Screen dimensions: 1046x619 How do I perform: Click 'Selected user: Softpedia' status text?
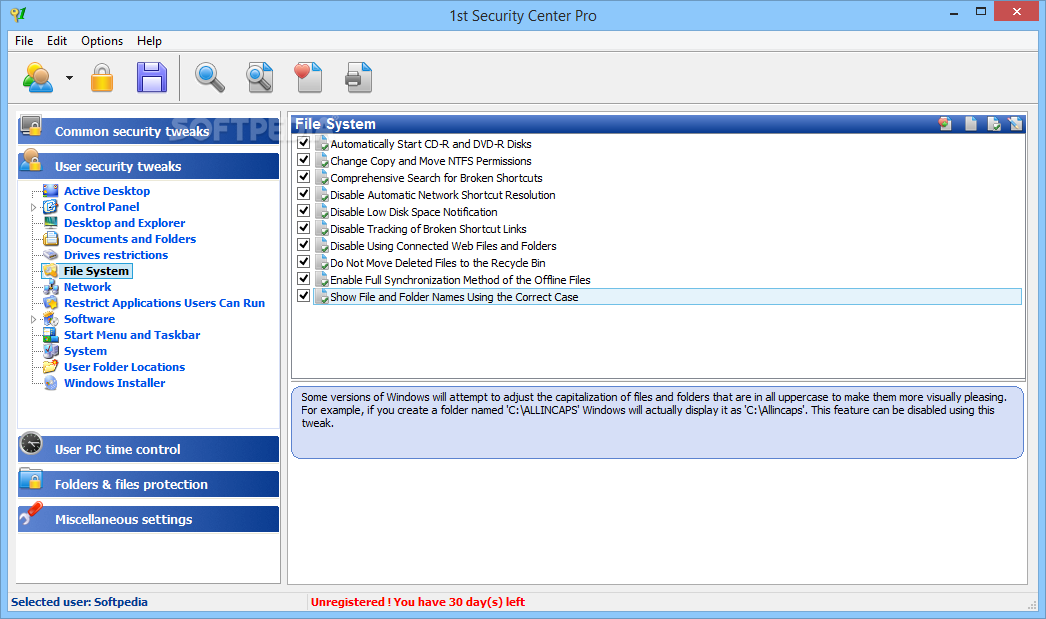pyautogui.click(x=79, y=602)
